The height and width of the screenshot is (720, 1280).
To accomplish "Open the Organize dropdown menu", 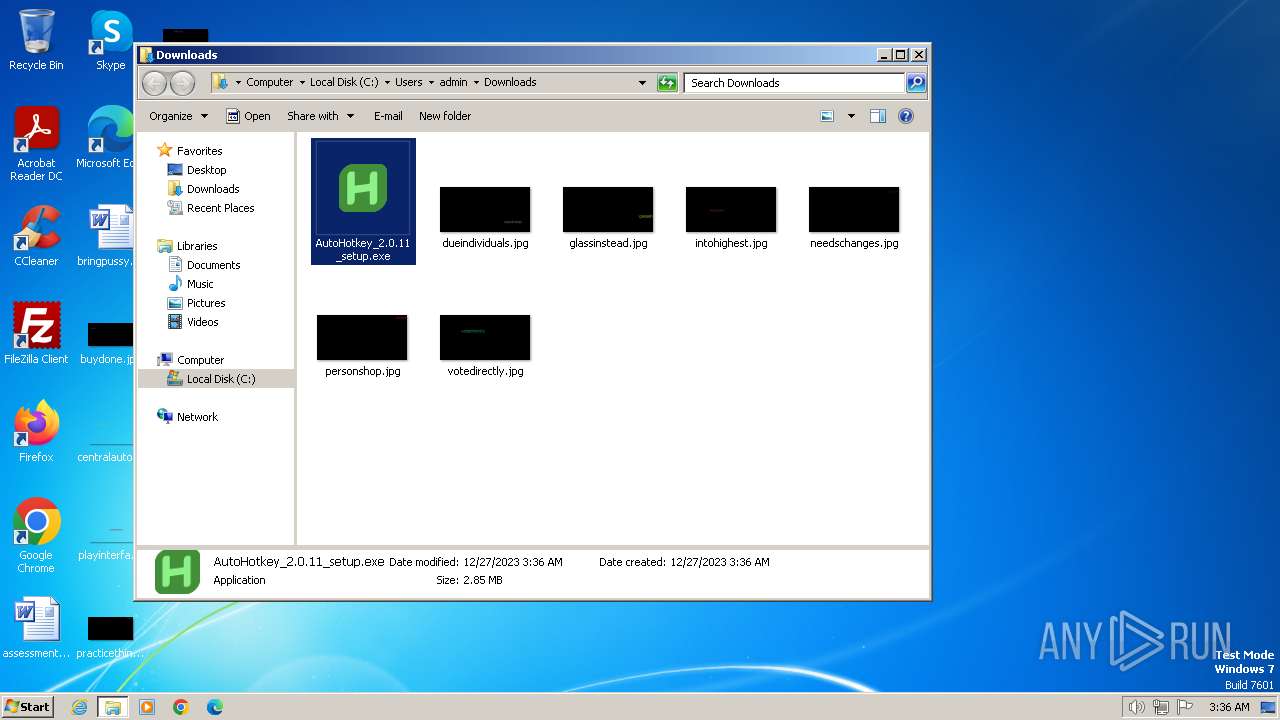I will 178,116.
